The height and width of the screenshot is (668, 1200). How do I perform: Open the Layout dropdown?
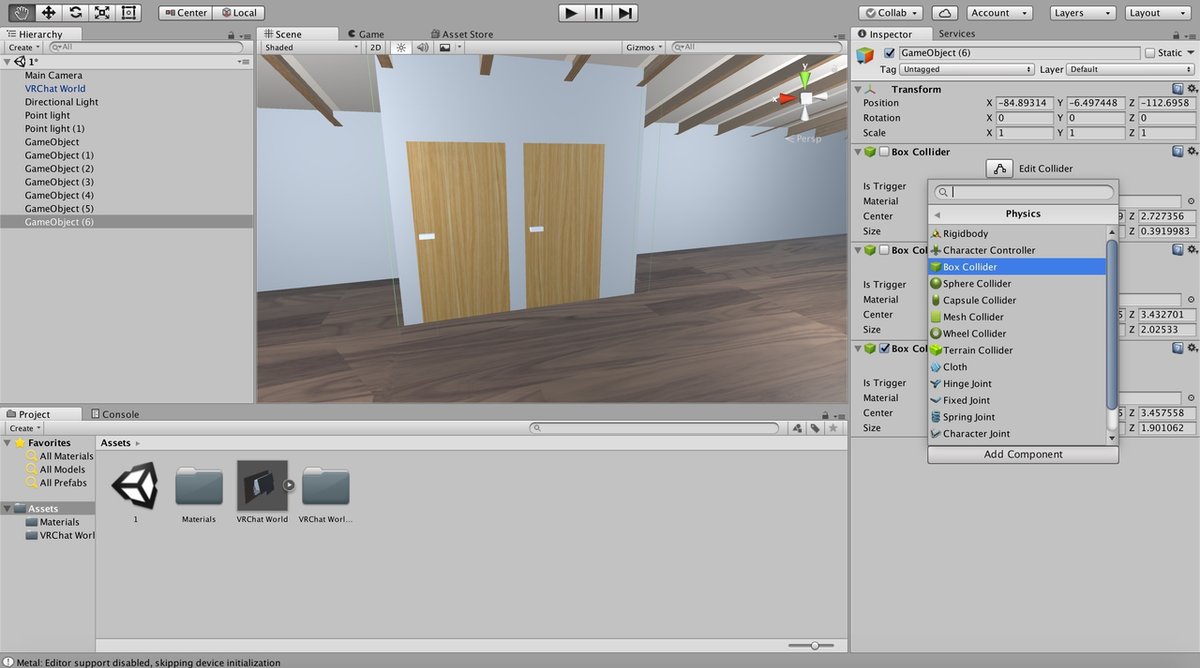click(1157, 13)
